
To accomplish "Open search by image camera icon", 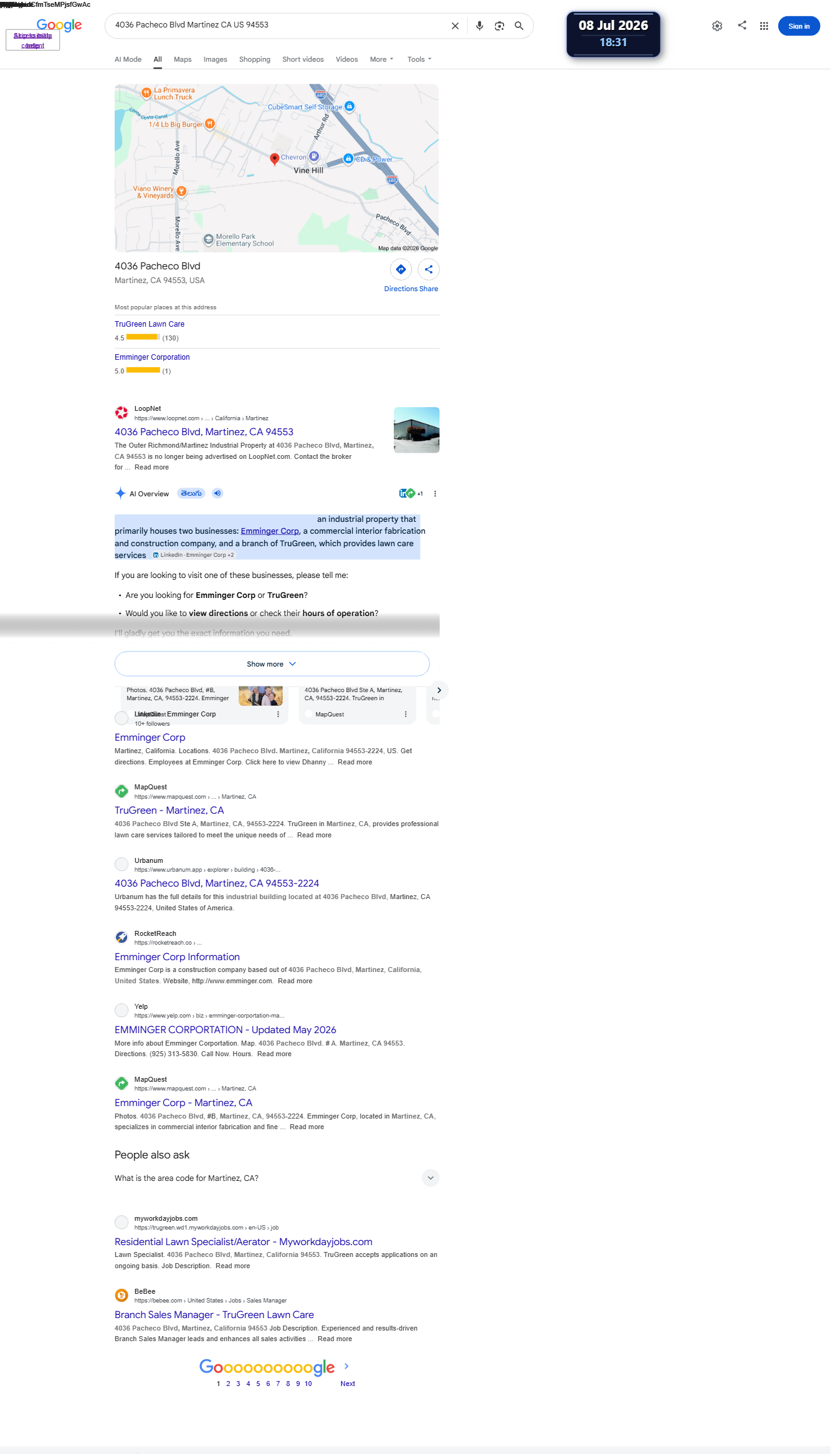I will pos(499,26).
